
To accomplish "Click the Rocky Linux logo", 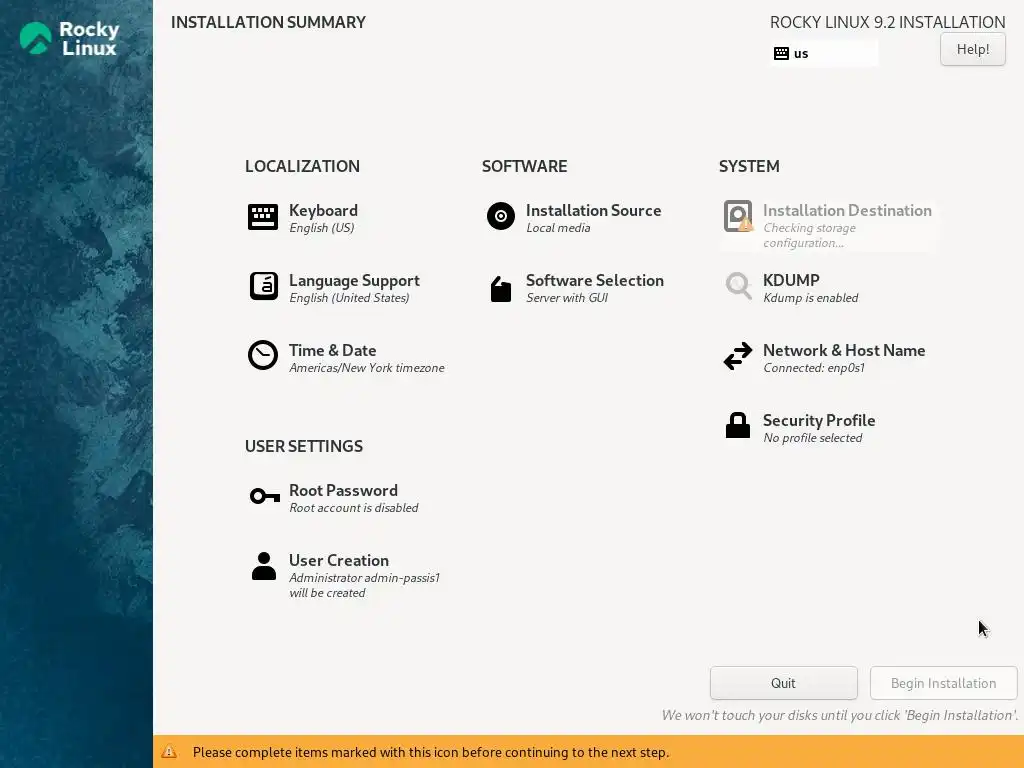I will [x=69, y=38].
